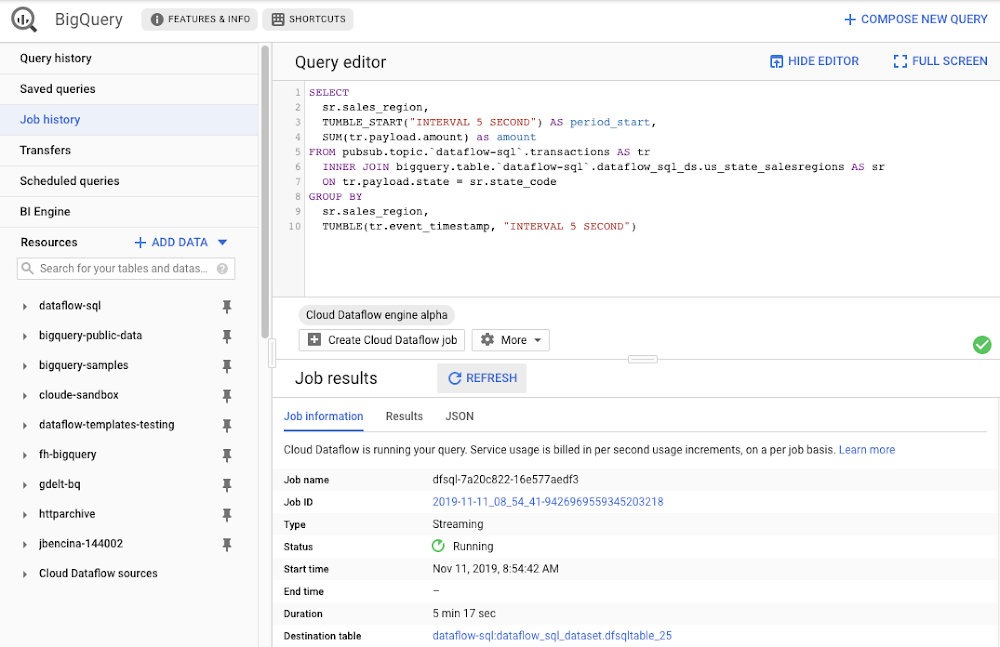1000x647 pixels.
Task: Expand the jbencina-144002 project
Action: pyautogui.click(x=25, y=544)
